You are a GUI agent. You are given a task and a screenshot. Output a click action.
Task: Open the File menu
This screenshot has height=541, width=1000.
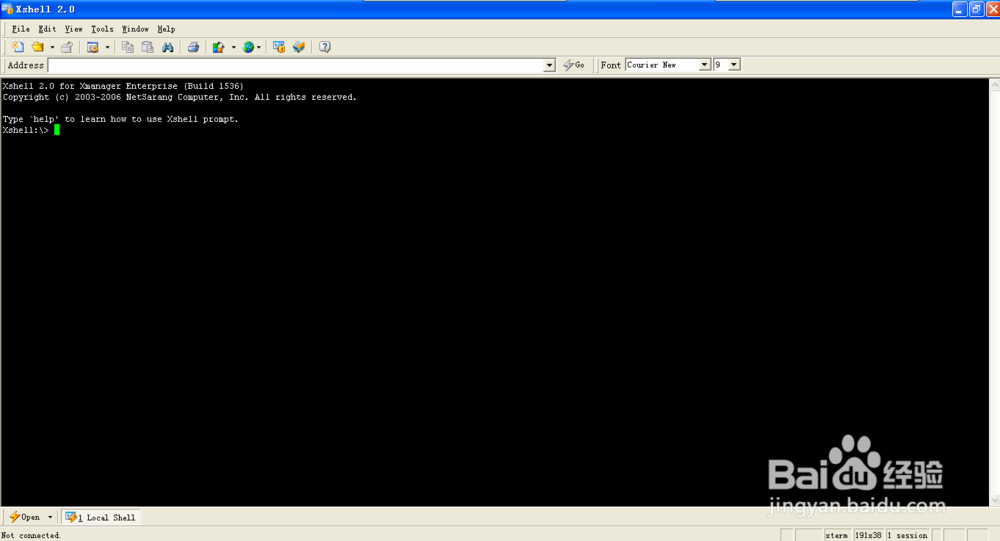21,29
